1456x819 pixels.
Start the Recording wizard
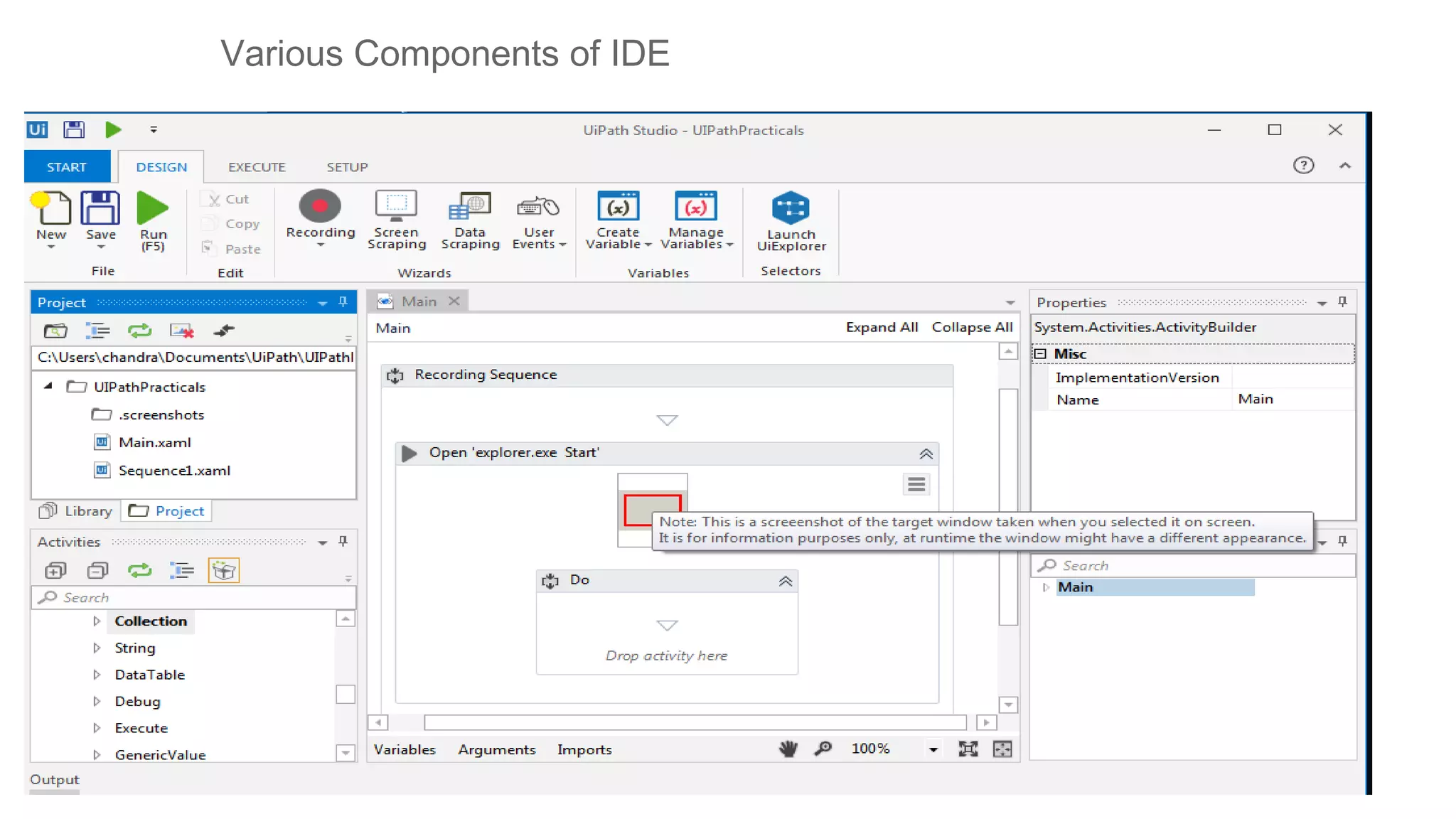tap(320, 206)
